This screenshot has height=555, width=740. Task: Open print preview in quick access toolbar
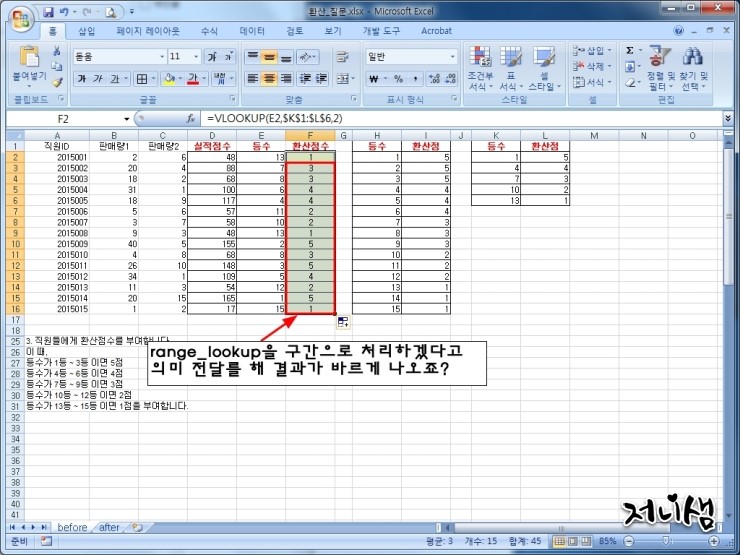111,12
